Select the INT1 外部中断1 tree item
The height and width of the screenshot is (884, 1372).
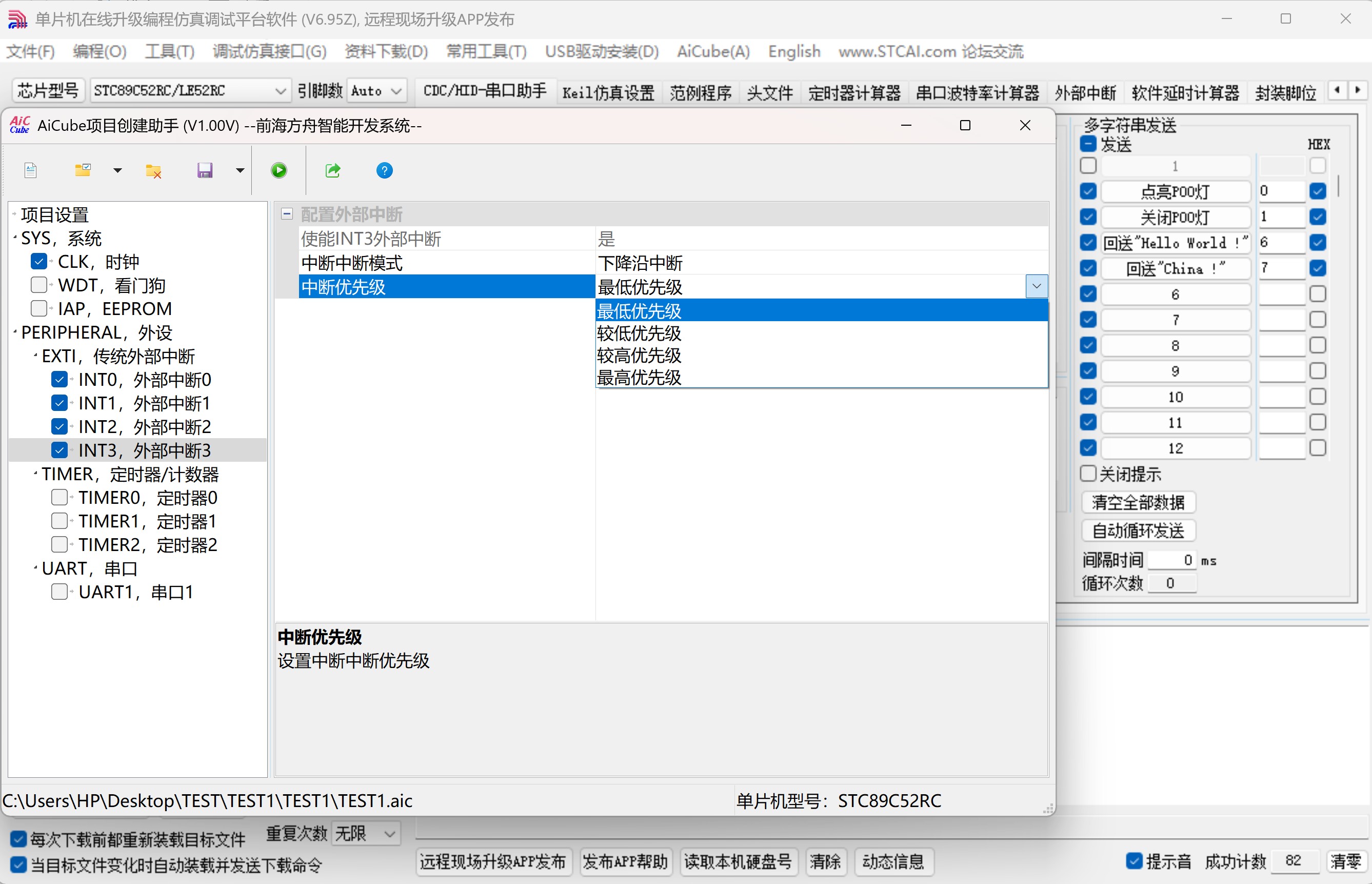coord(144,403)
